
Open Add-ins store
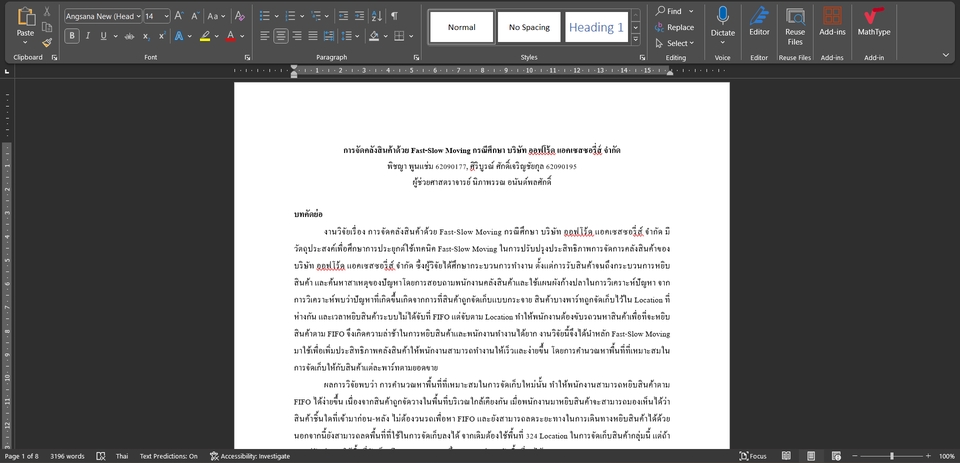coord(832,21)
